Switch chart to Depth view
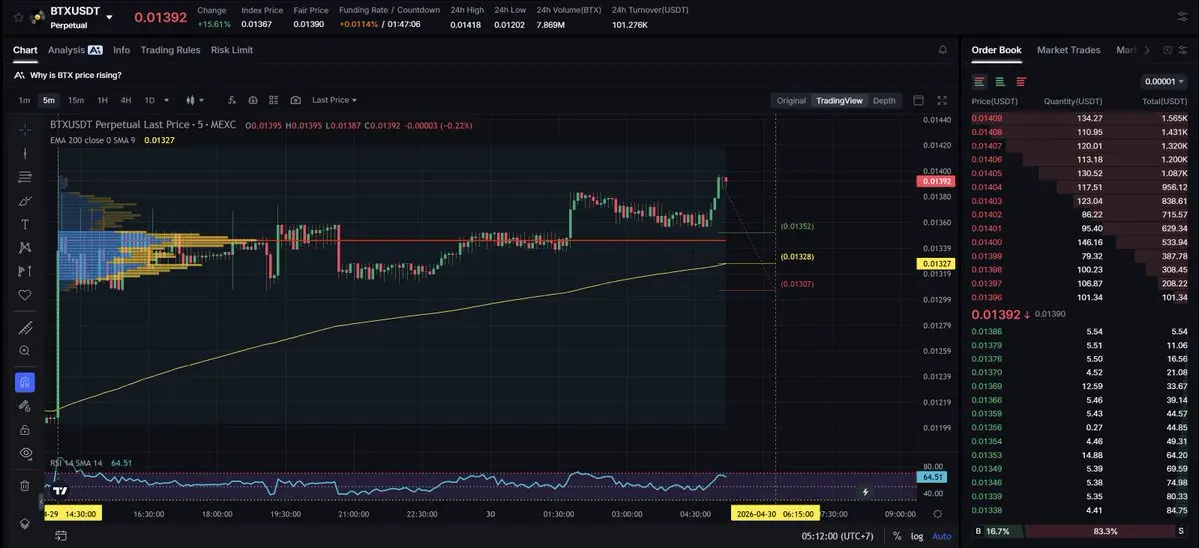 coord(884,100)
